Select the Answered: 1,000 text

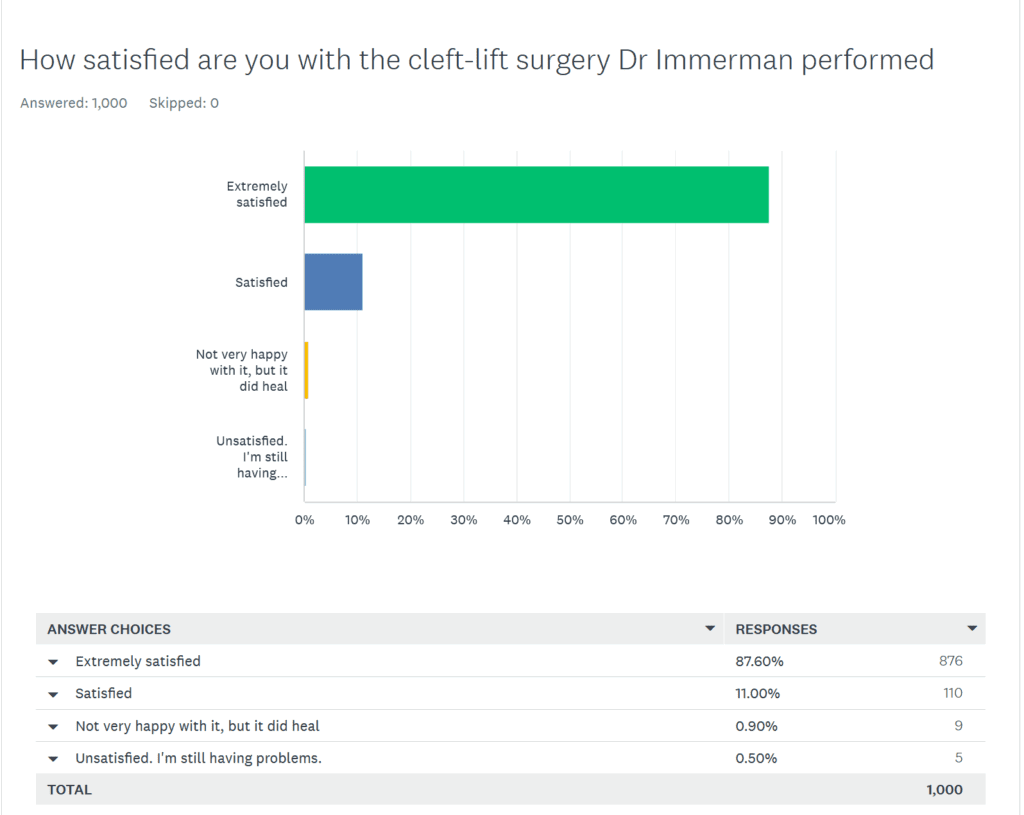click(74, 103)
